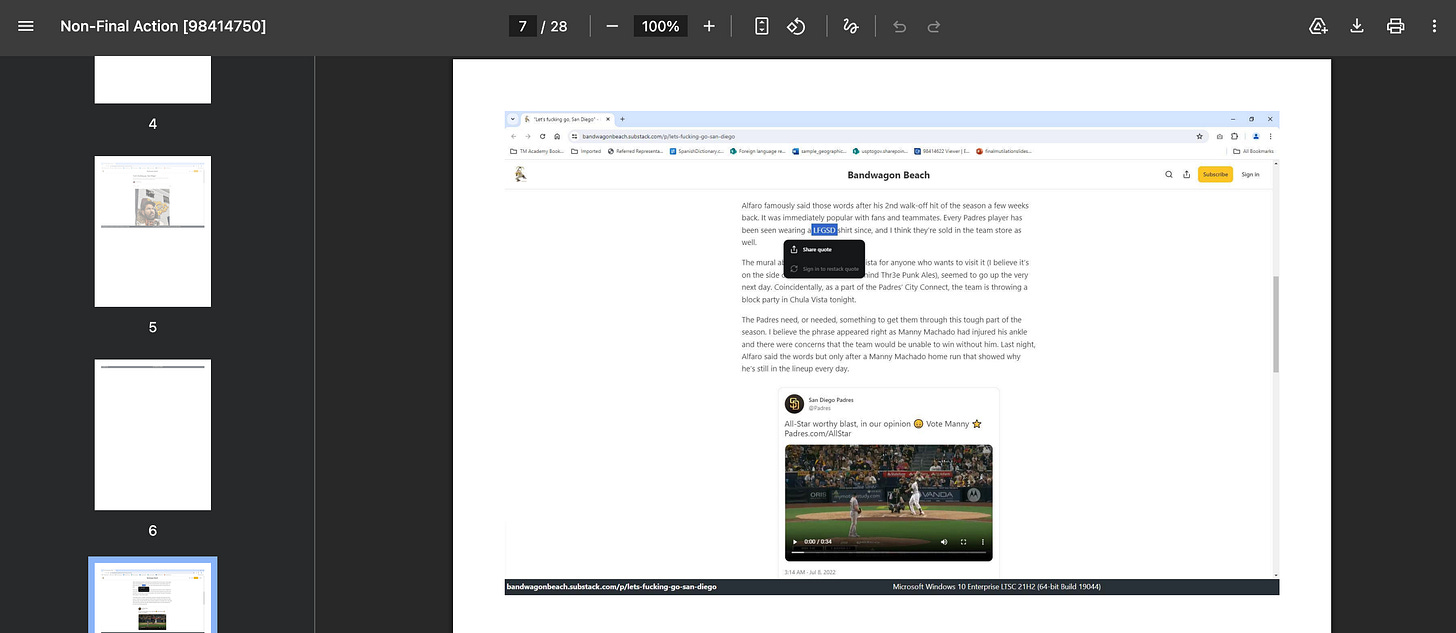This screenshot has width=1456, height=633.
Task: Open the 'finalmutilationslides...' bookmark
Action: pos(1004,151)
